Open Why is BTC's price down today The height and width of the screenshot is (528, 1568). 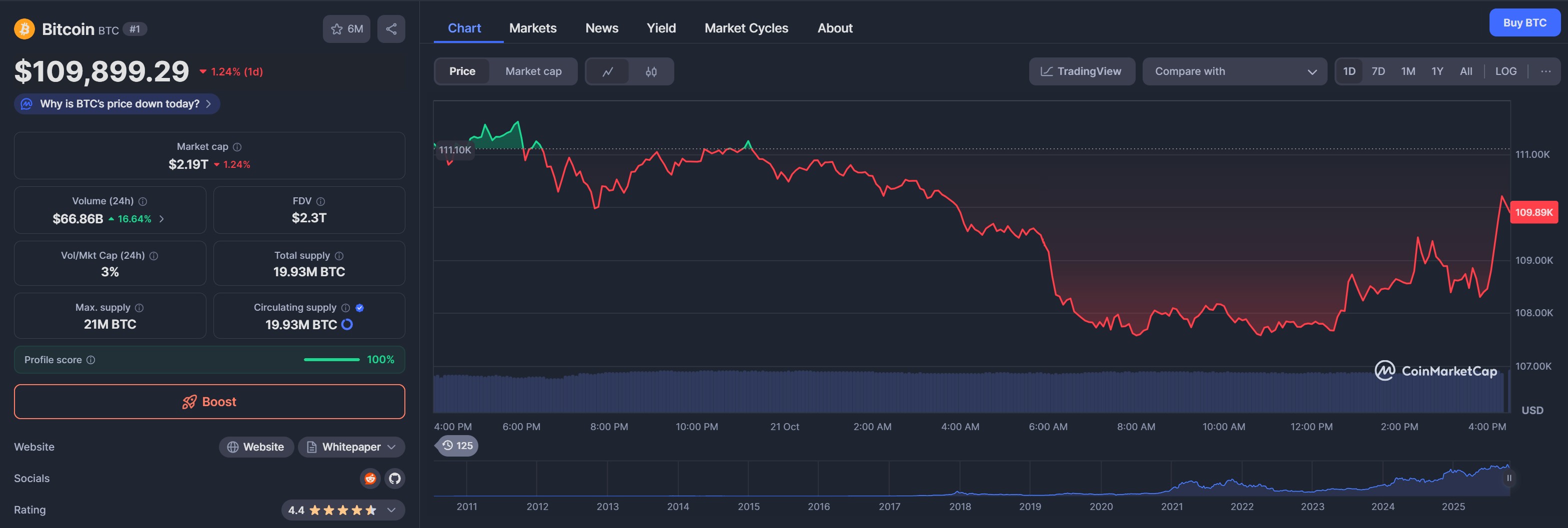click(x=117, y=104)
